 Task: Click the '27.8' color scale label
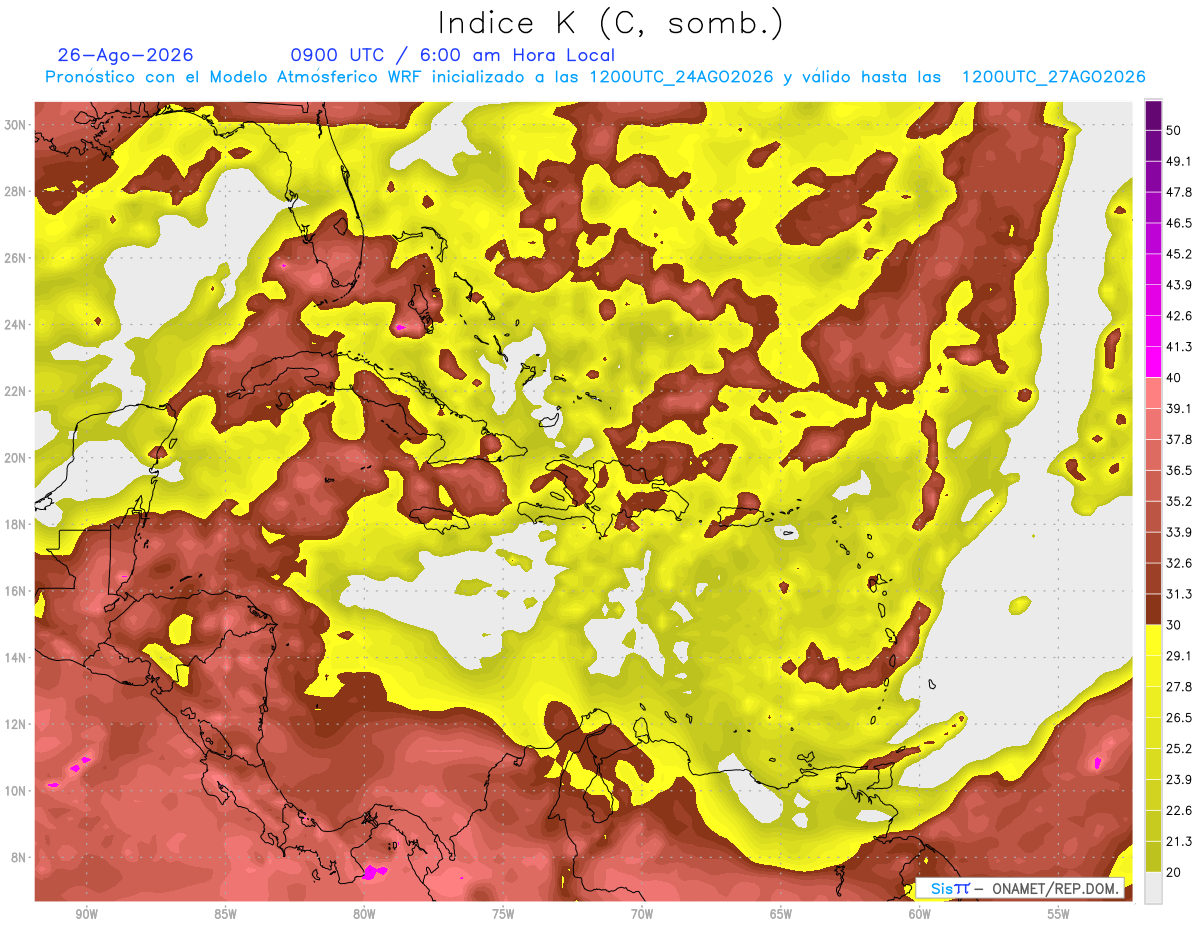[x=1179, y=687]
